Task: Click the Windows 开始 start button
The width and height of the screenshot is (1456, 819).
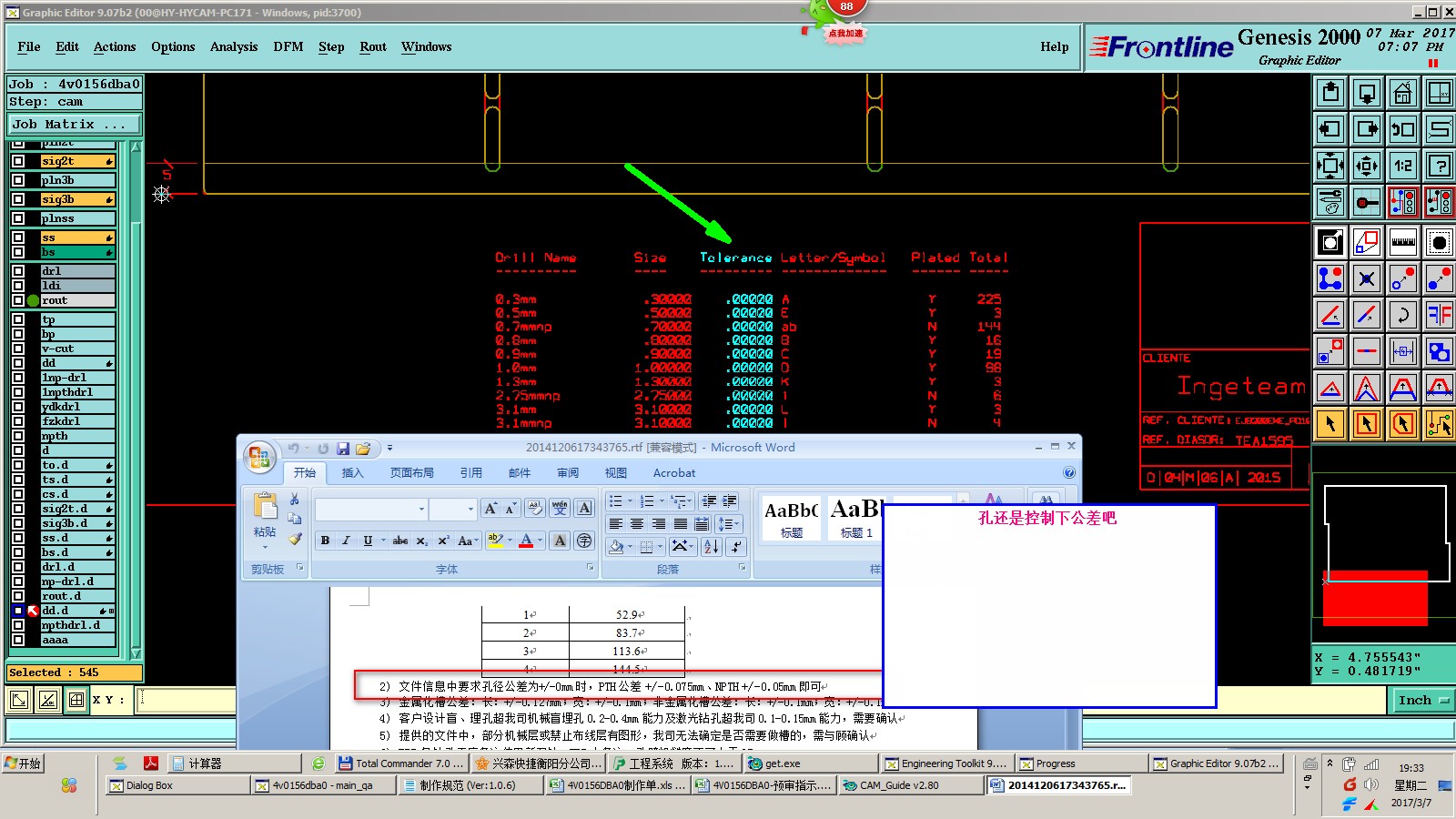Action: pyautogui.click(x=24, y=763)
